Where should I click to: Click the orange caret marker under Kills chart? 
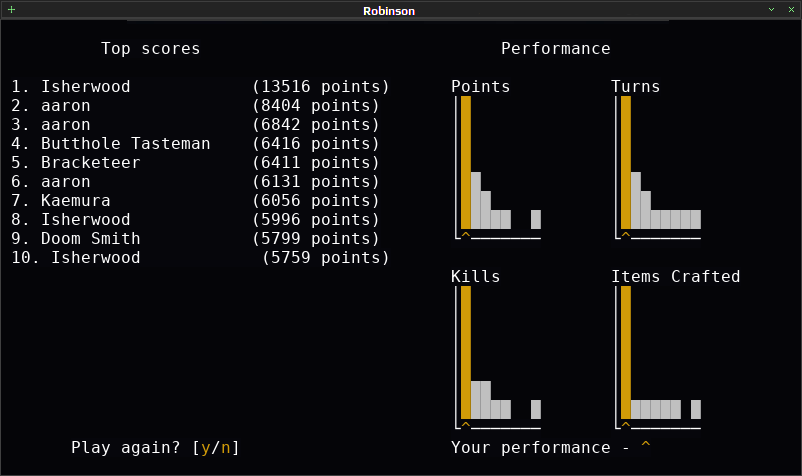pos(465,425)
